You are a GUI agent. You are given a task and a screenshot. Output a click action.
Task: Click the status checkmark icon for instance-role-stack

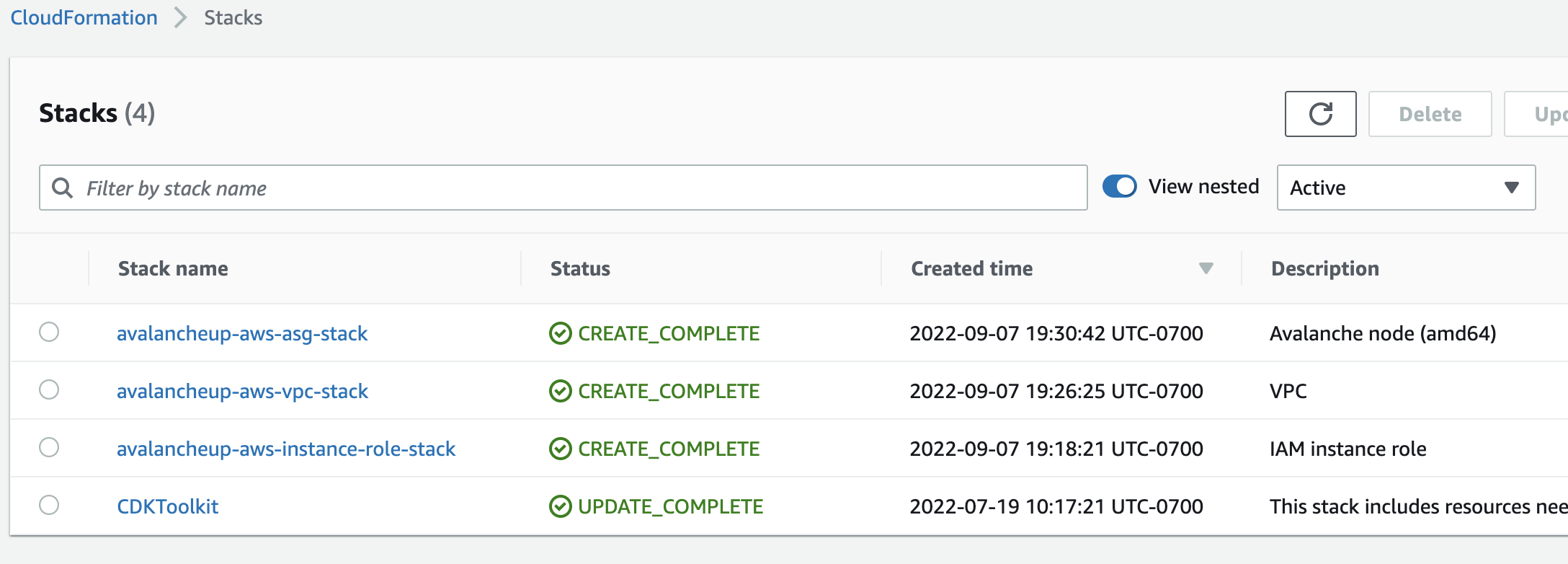tap(560, 449)
